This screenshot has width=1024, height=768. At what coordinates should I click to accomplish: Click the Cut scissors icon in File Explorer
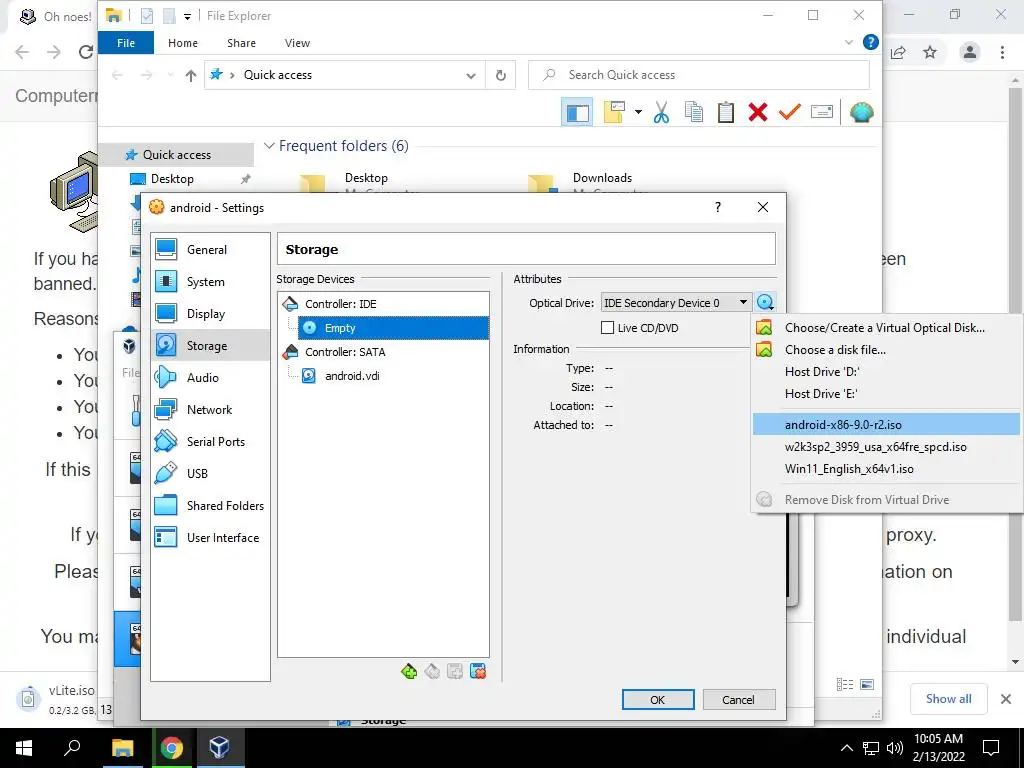[x=662, y=112]
